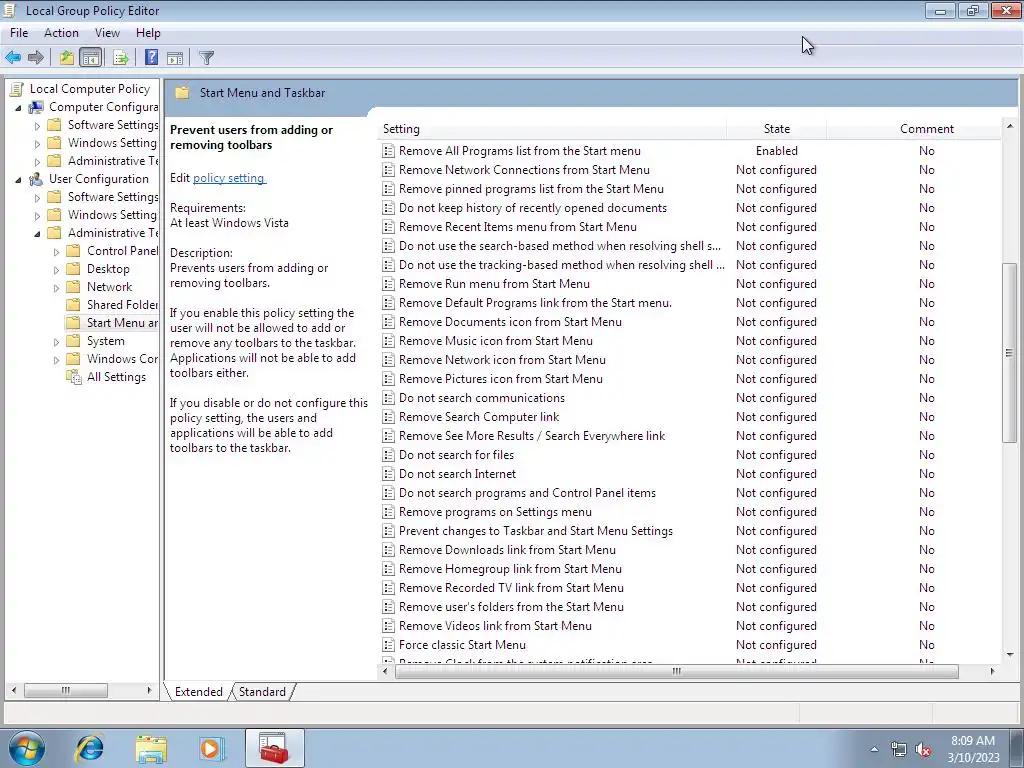The width and height of the screenshot is (1024, 768).
Task: Select Remove All Programs list from the Start menu
Action: [520, 151]
